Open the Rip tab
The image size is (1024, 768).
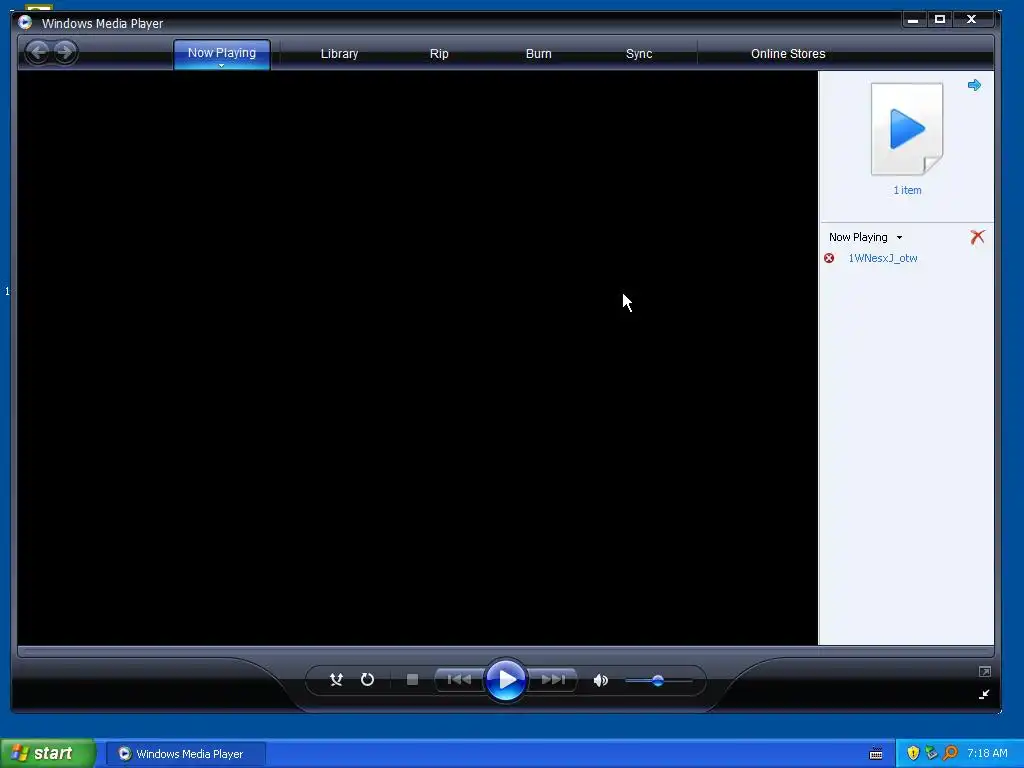[x=439, y=54]
